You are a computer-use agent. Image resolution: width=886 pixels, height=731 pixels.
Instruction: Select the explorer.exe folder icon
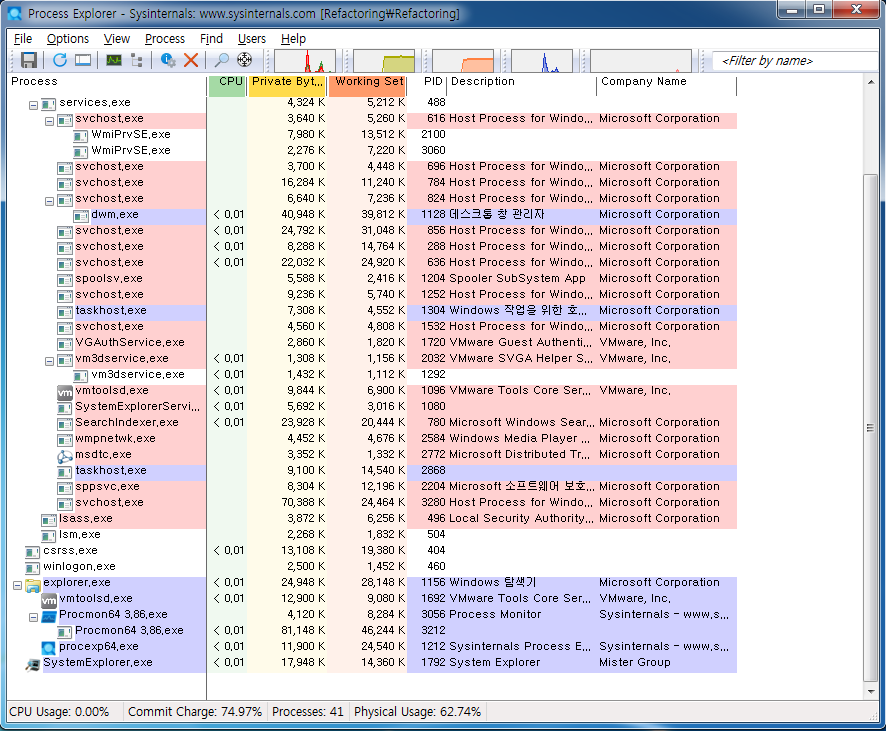33,584
